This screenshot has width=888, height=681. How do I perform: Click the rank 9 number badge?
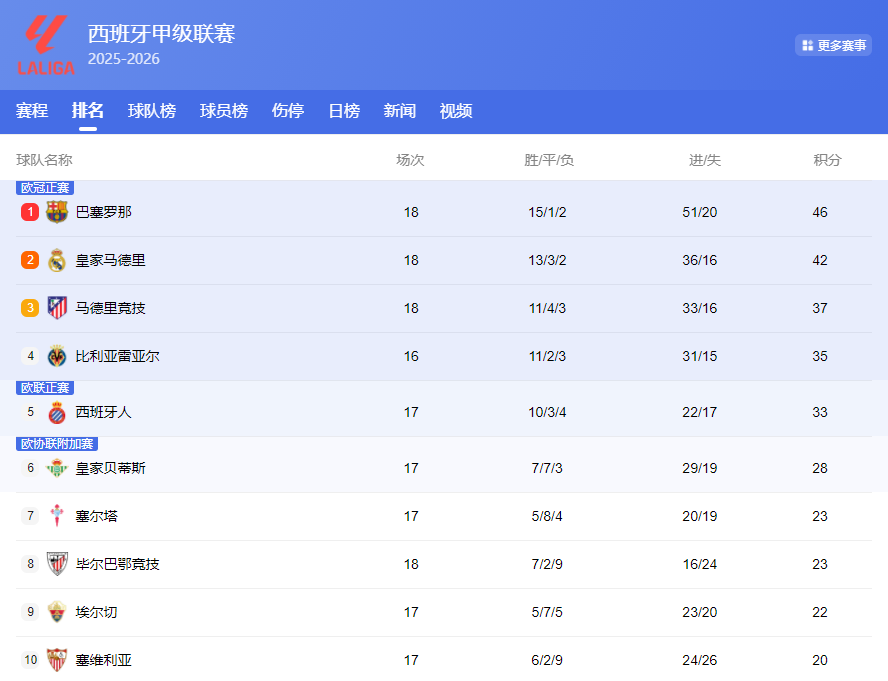pos(30,612)
